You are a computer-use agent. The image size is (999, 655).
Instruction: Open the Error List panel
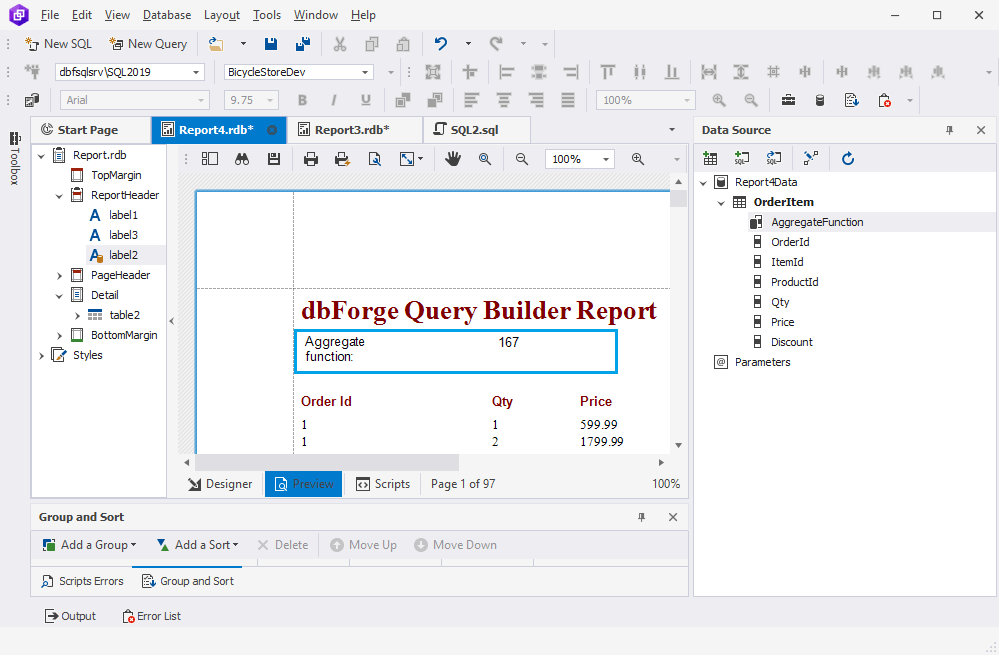[152, 616]
